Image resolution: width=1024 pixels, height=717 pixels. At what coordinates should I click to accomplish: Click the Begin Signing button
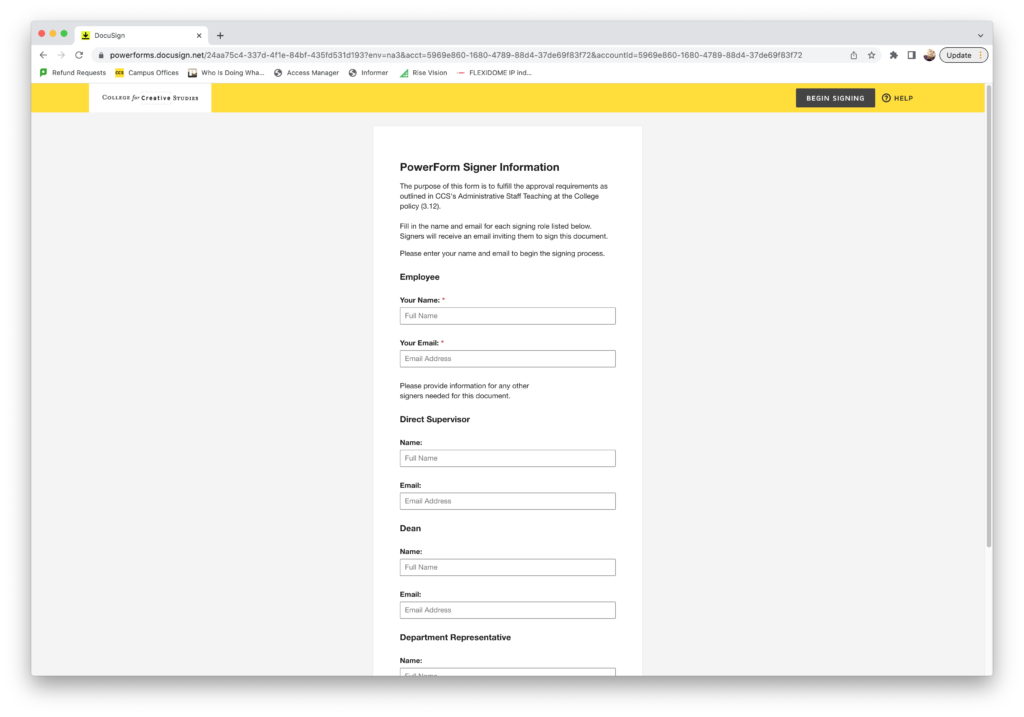(x=835, y=98)
